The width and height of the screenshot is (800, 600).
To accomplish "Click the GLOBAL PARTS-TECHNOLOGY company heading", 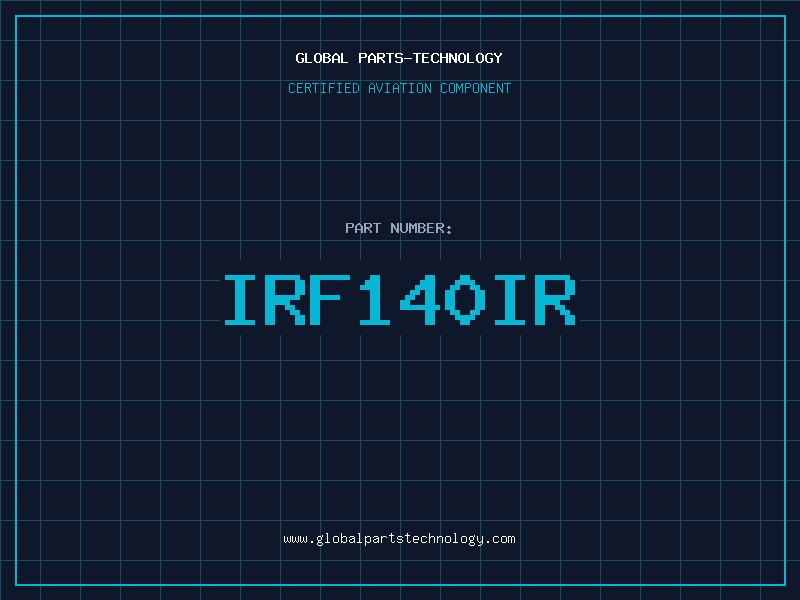I will coord(399,58).
